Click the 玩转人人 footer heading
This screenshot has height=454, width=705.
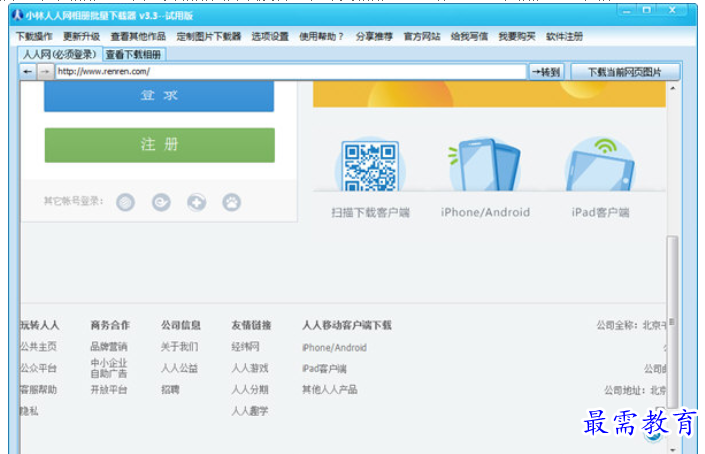tap(40, 325)
